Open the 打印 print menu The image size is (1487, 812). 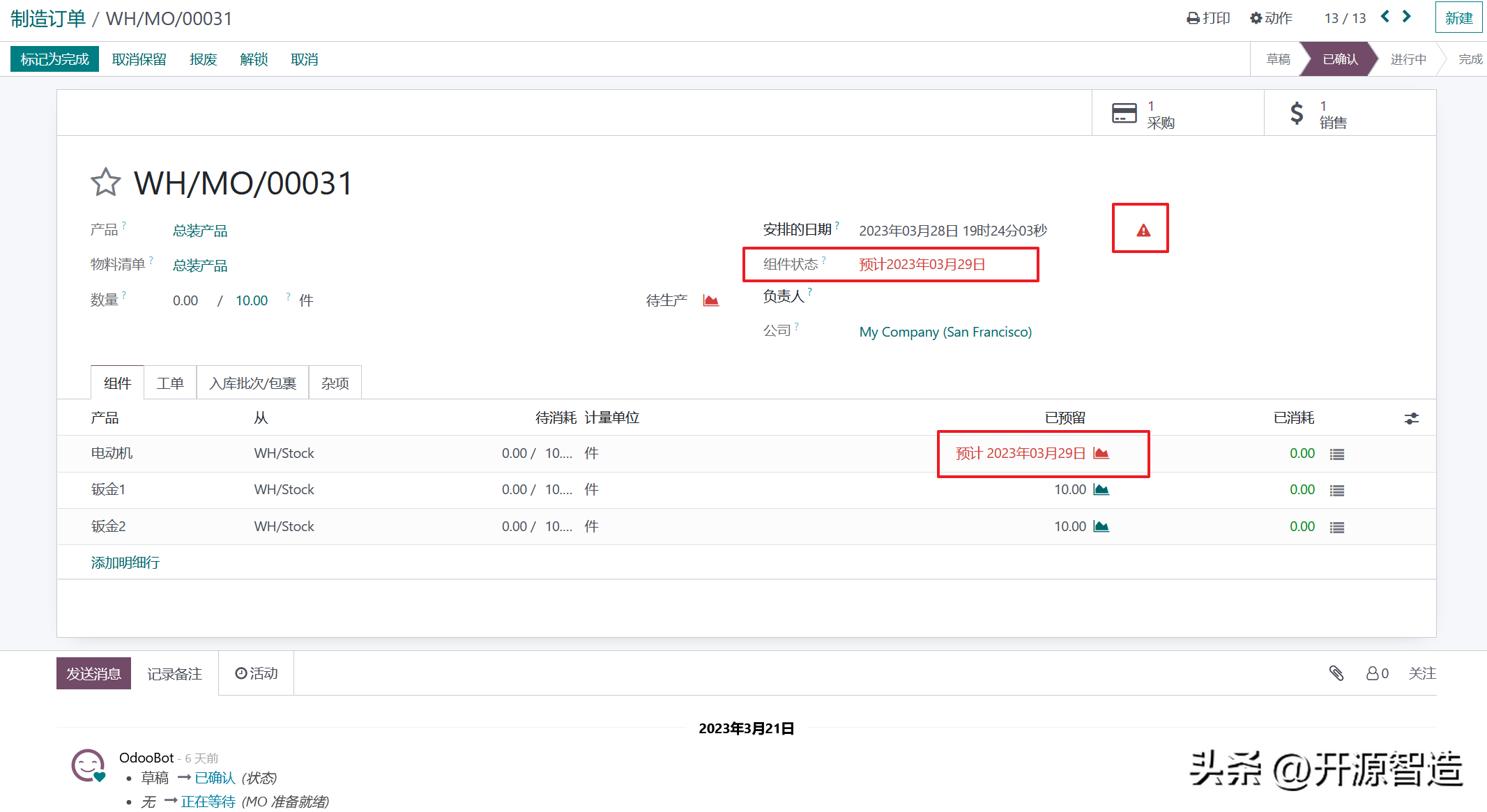point(1208,18)
